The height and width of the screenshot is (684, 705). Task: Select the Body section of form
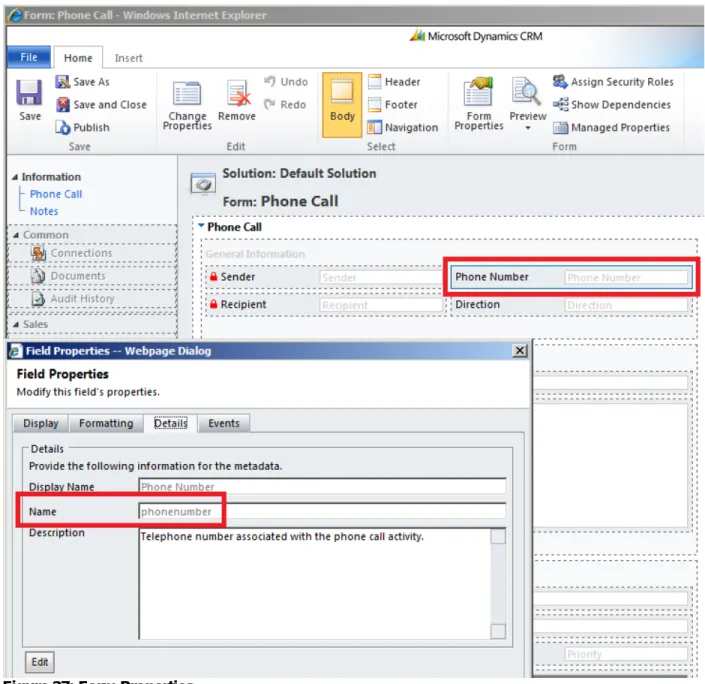pos(342,104)
